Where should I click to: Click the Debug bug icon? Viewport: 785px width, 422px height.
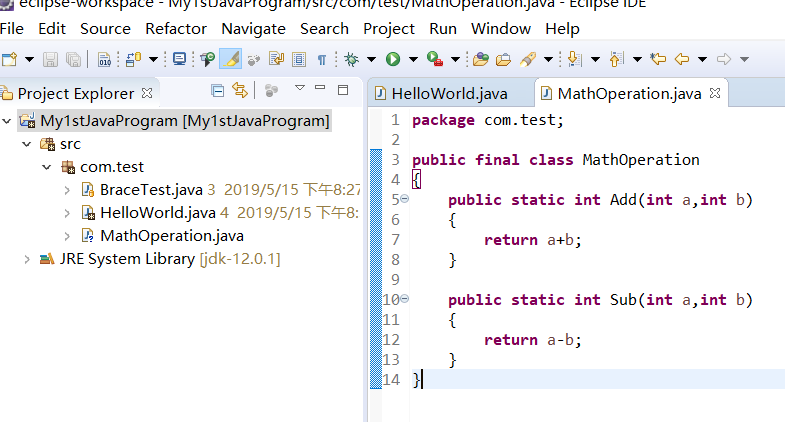click(351, 59)
